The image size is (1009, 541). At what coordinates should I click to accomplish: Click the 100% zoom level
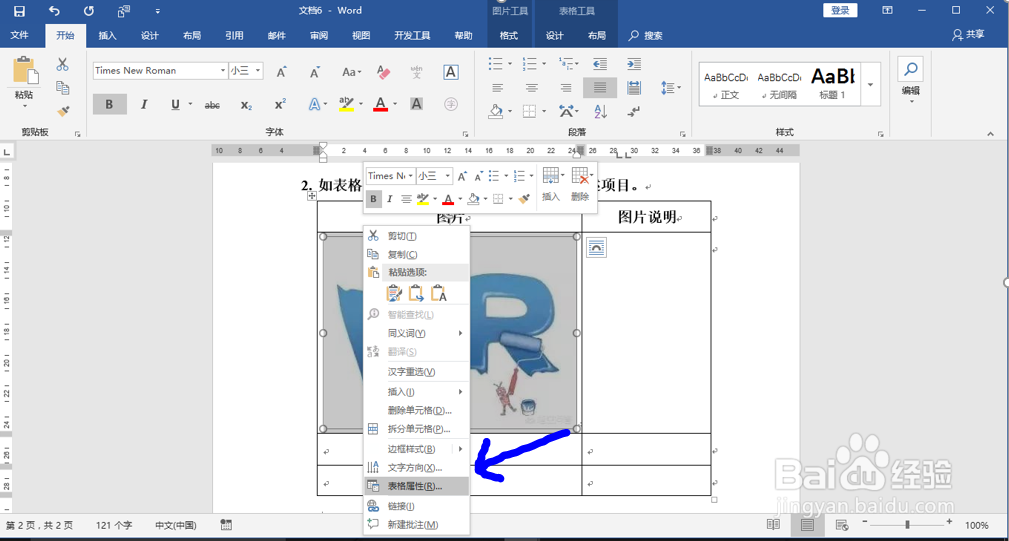point(976,526)
